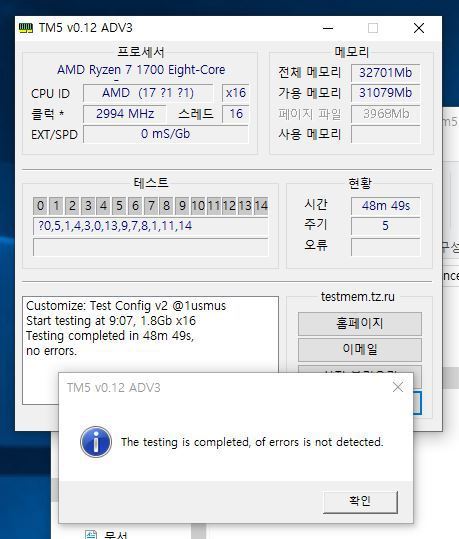Click the AMD Ryzen 7 1700 Eight-Core label

pos(141,70)
